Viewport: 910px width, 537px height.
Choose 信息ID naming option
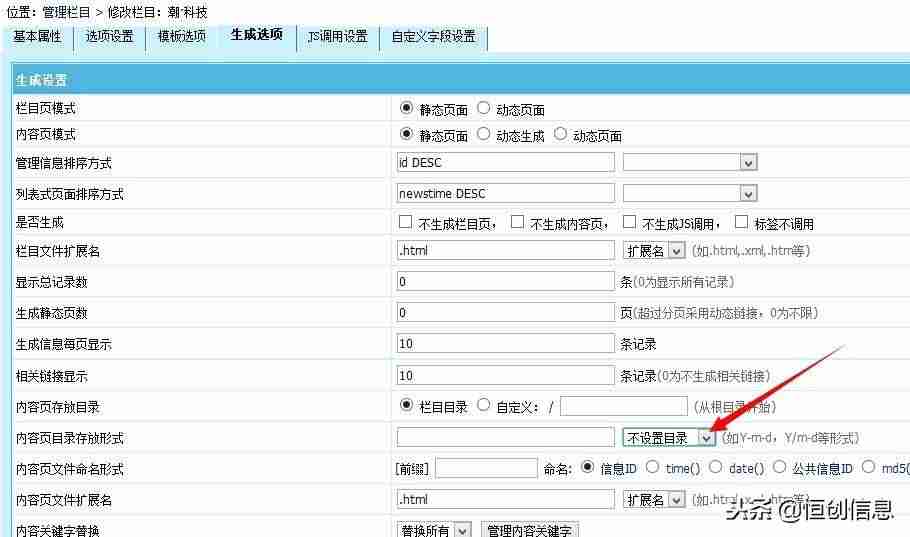pos(587,467)
